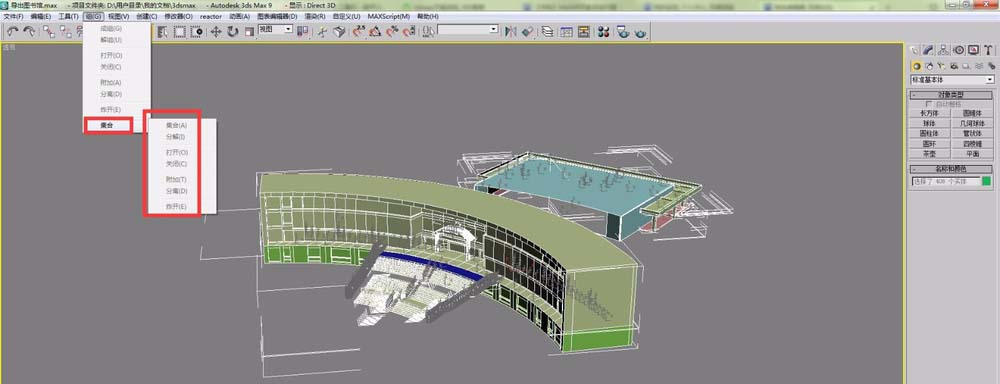Viewport: 1000px width, 384px height.
Task: Switch to the Hierarchy command panel tab
Action: 943,50
